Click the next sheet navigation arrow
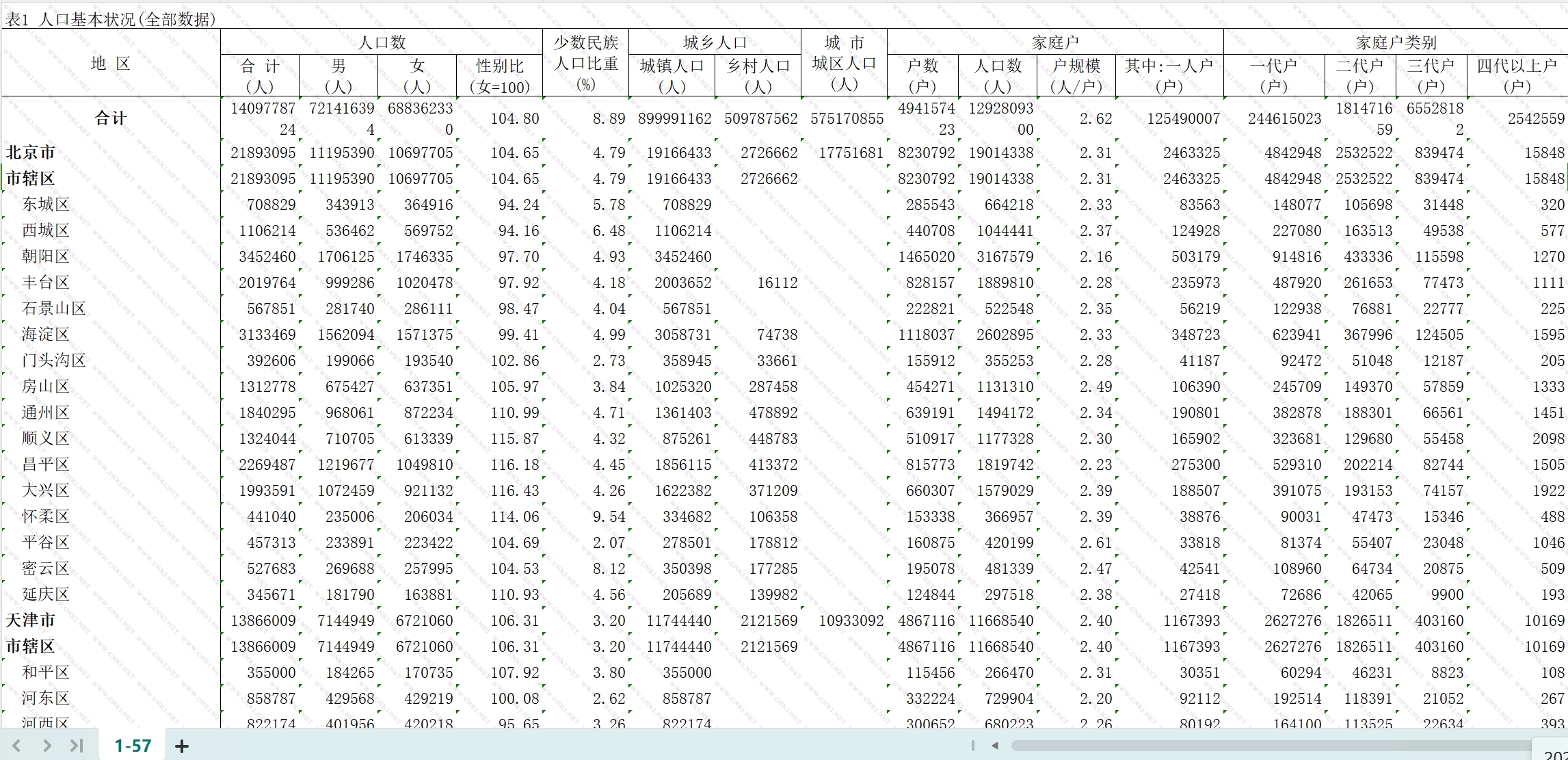 pos(46,746)
